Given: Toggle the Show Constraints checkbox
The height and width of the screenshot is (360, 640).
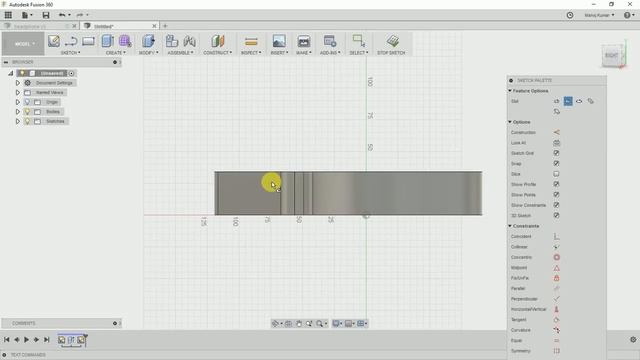Looking at the screenshot, I should click(x=556, y=205).
